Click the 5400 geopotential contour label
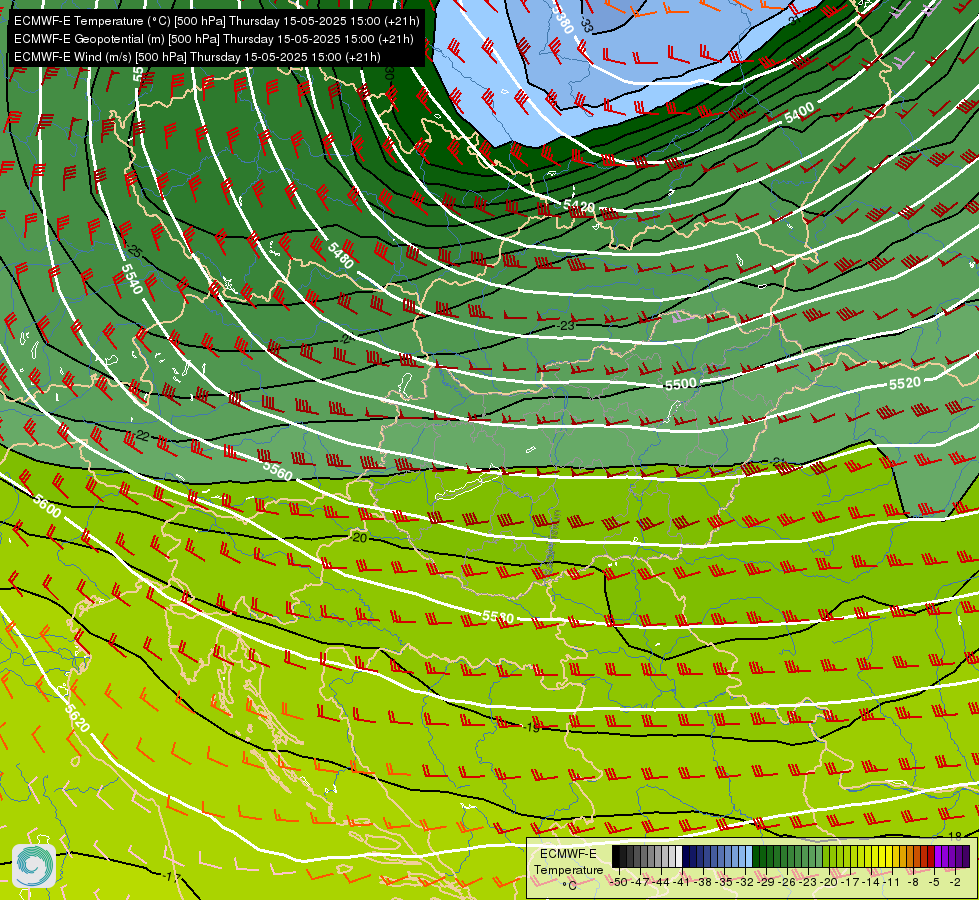This screenshot has width=979, height=900. click(x=799, y=113)
